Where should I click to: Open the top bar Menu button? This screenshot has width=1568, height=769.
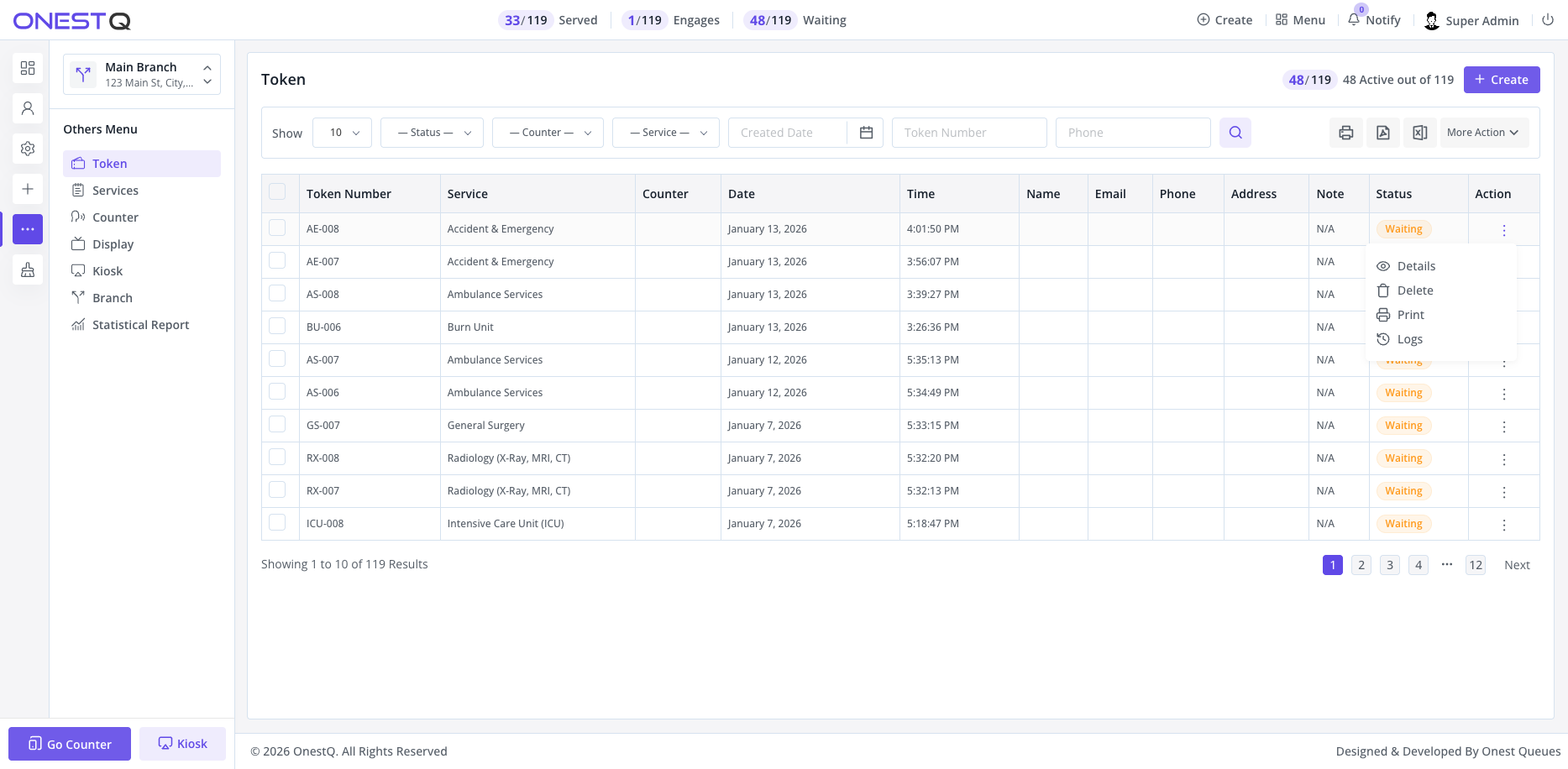coord(1300,20)
